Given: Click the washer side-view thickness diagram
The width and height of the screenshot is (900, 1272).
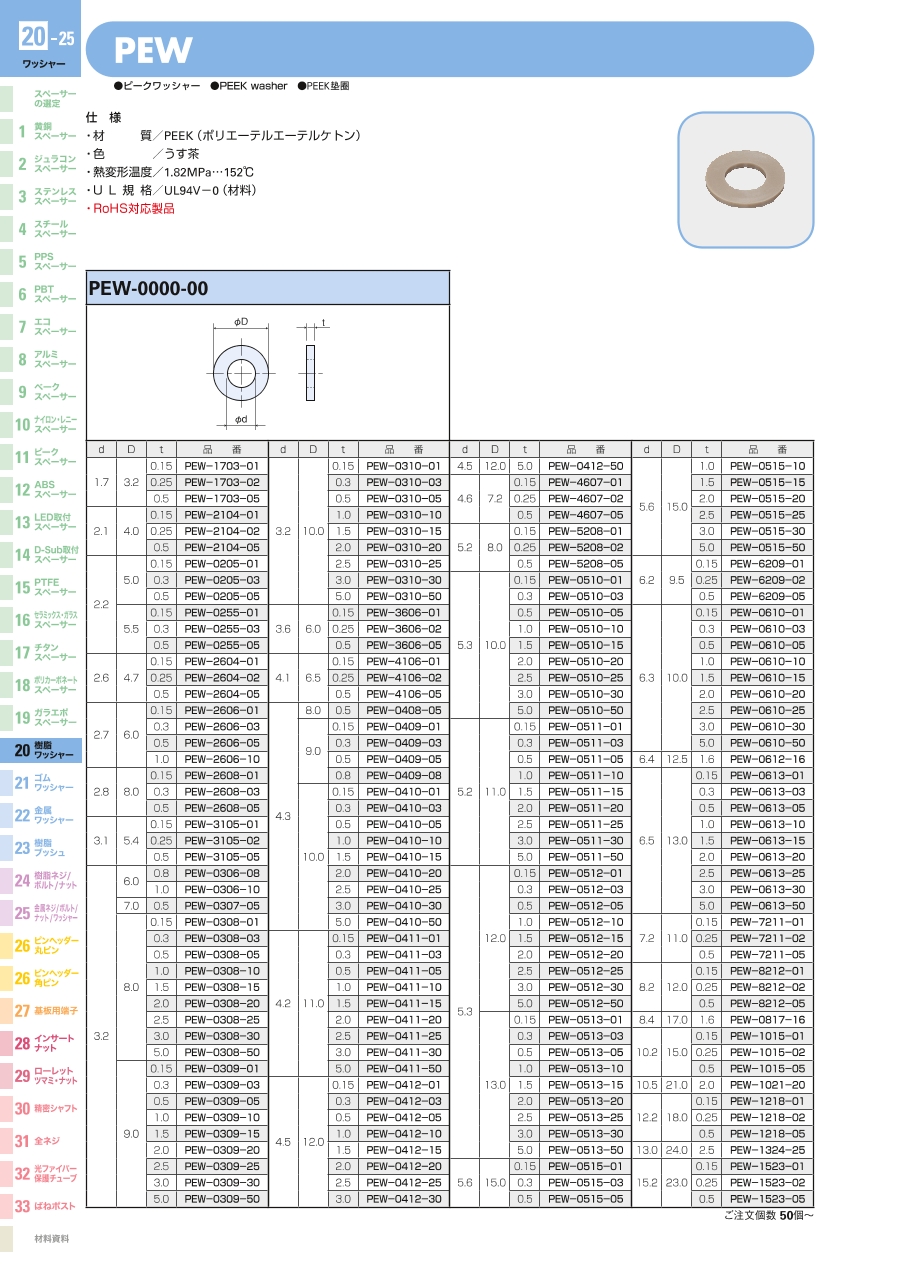Looking at the screenshot, I should 310,372.
